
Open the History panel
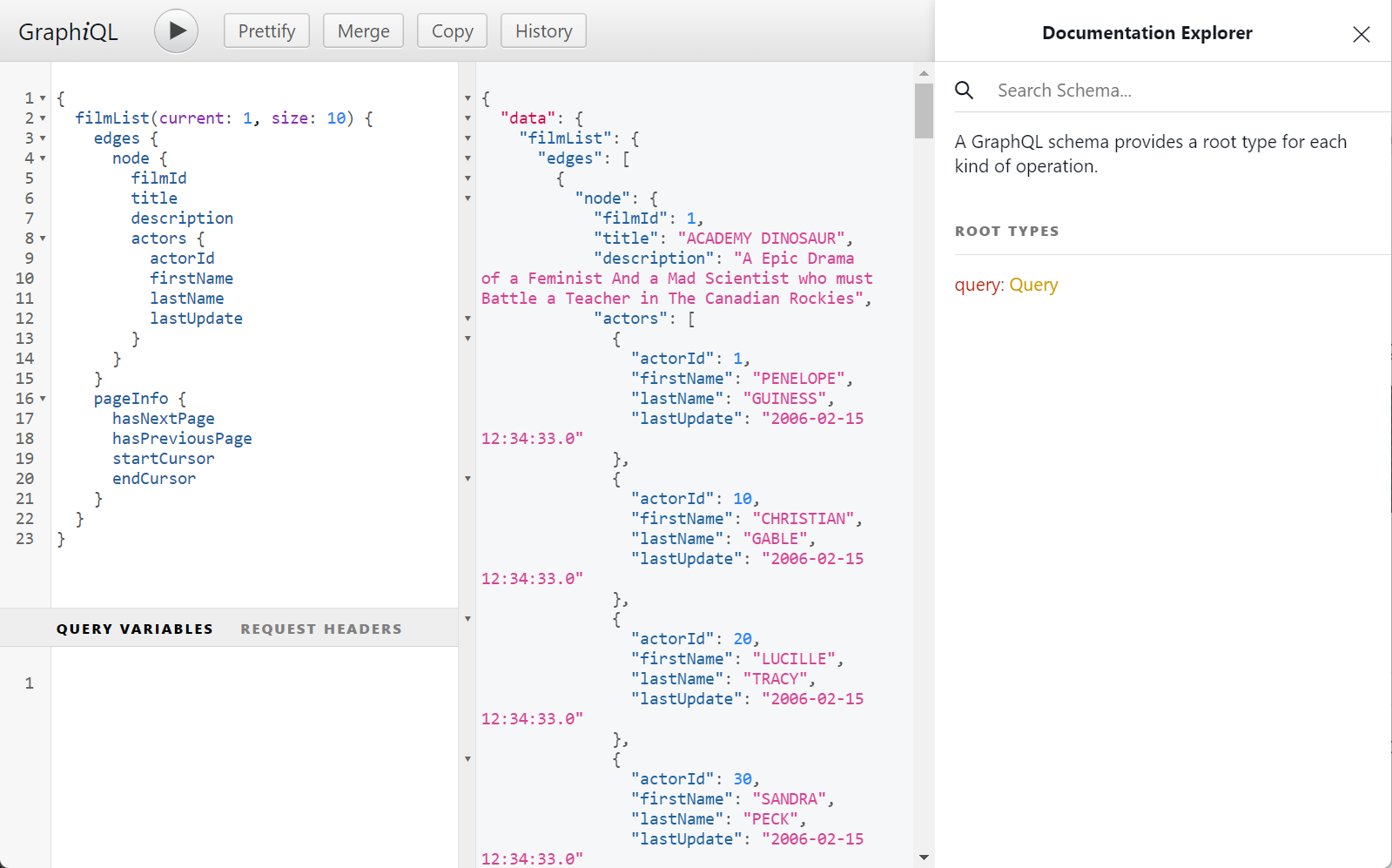pyautogui.click(x=543, y=31)
